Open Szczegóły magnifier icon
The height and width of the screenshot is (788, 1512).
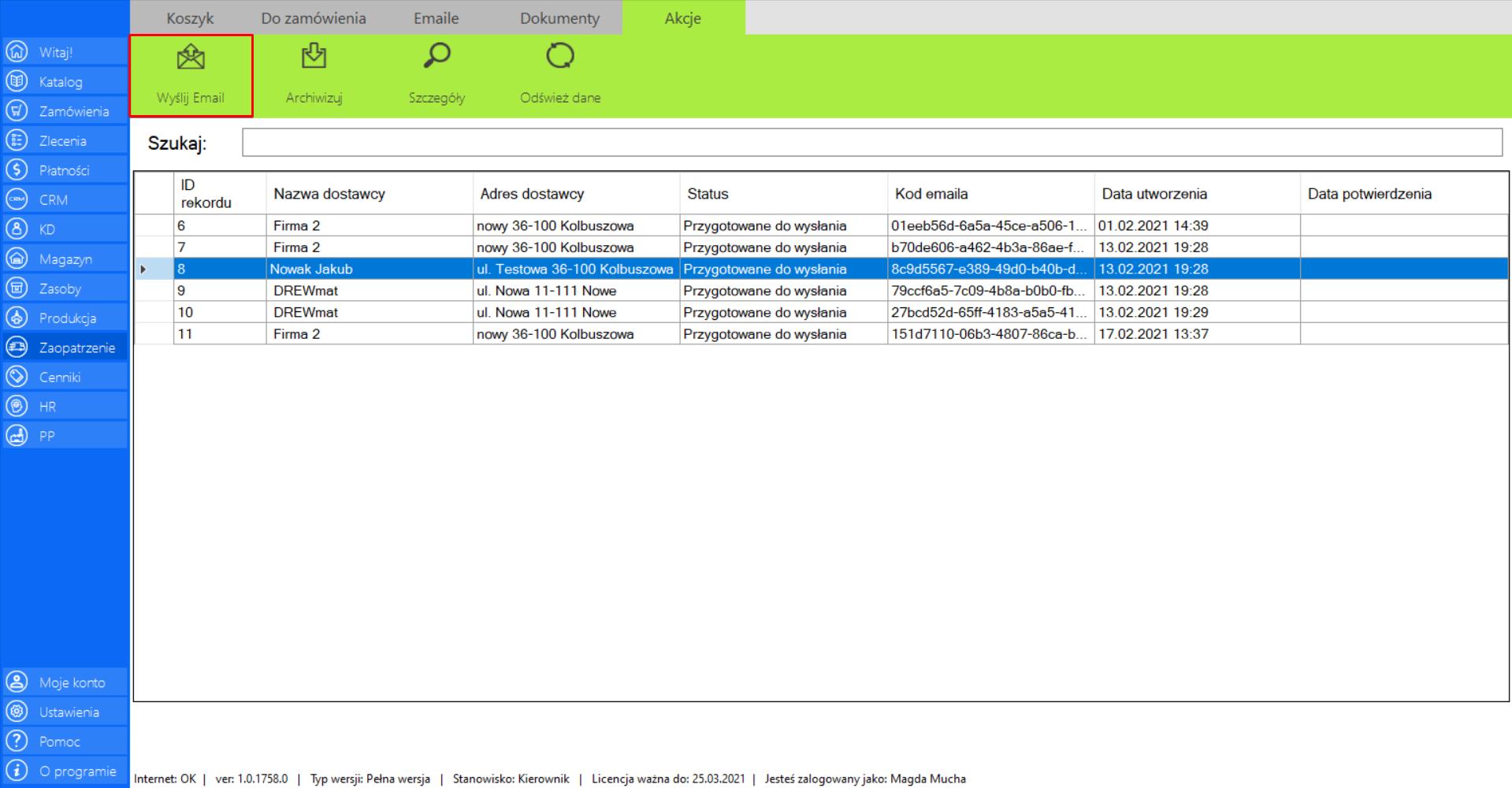point(437,57)
